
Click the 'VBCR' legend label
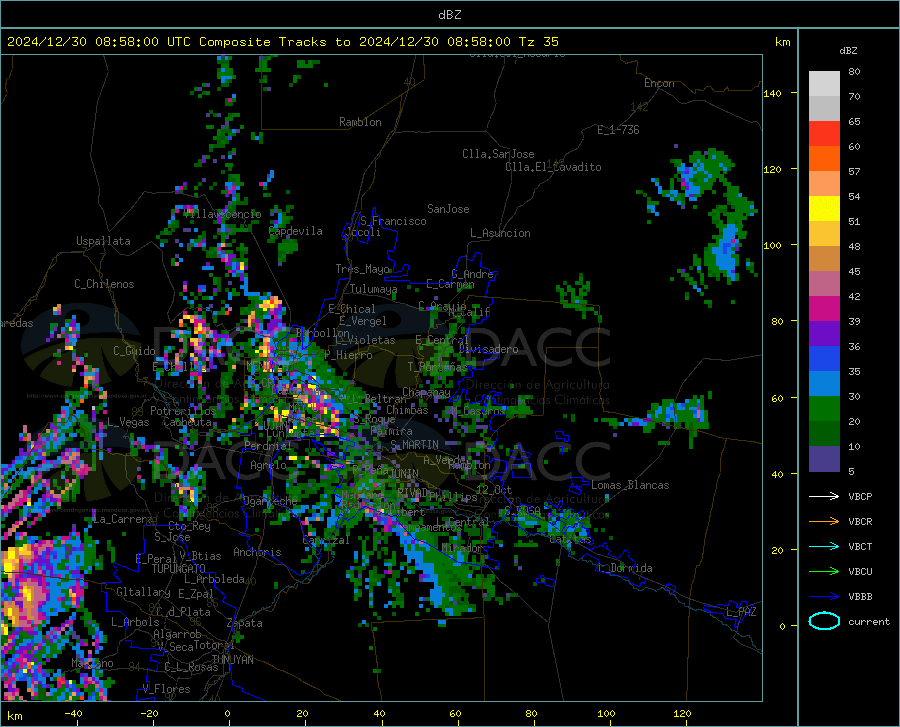pyautogui.click(x=860, y=522)
